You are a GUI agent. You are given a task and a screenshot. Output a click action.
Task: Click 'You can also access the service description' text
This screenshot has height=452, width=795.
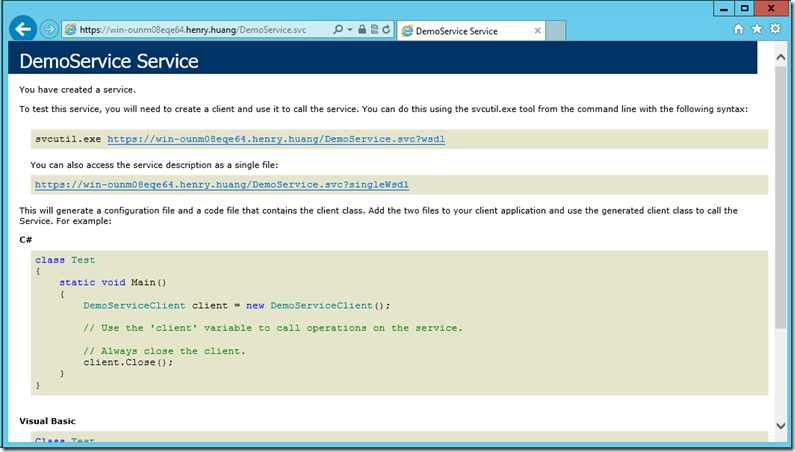coord(154,165)
